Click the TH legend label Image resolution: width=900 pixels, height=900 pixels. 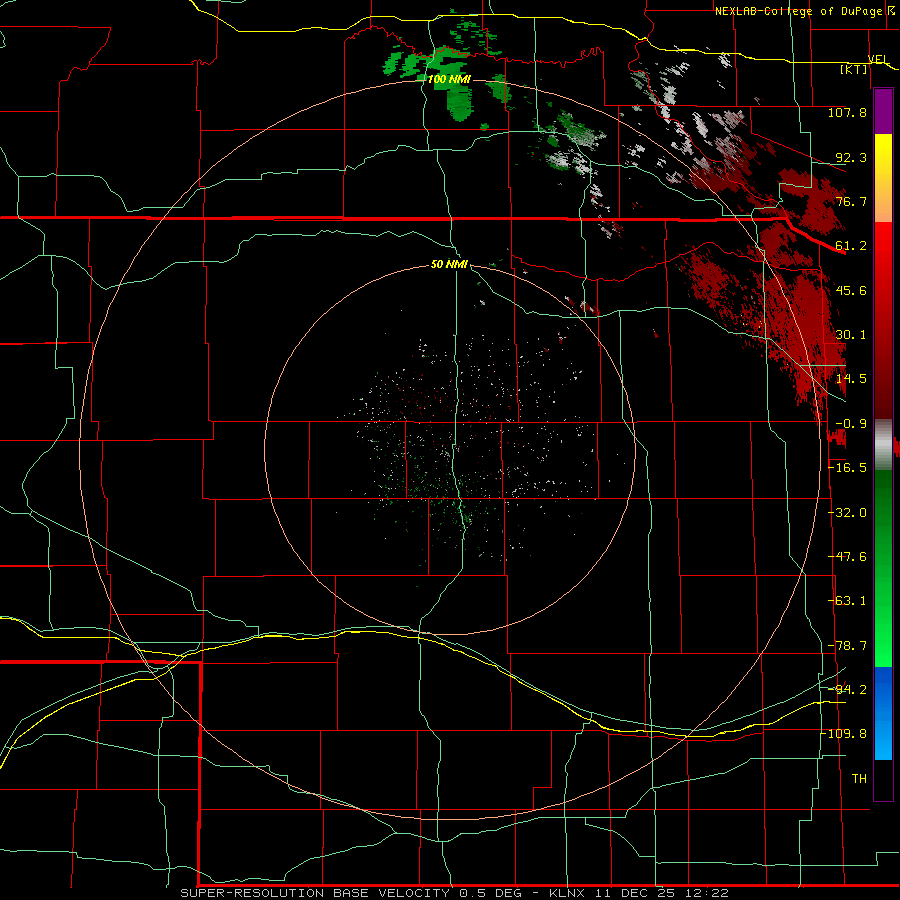tap(859, 779)
